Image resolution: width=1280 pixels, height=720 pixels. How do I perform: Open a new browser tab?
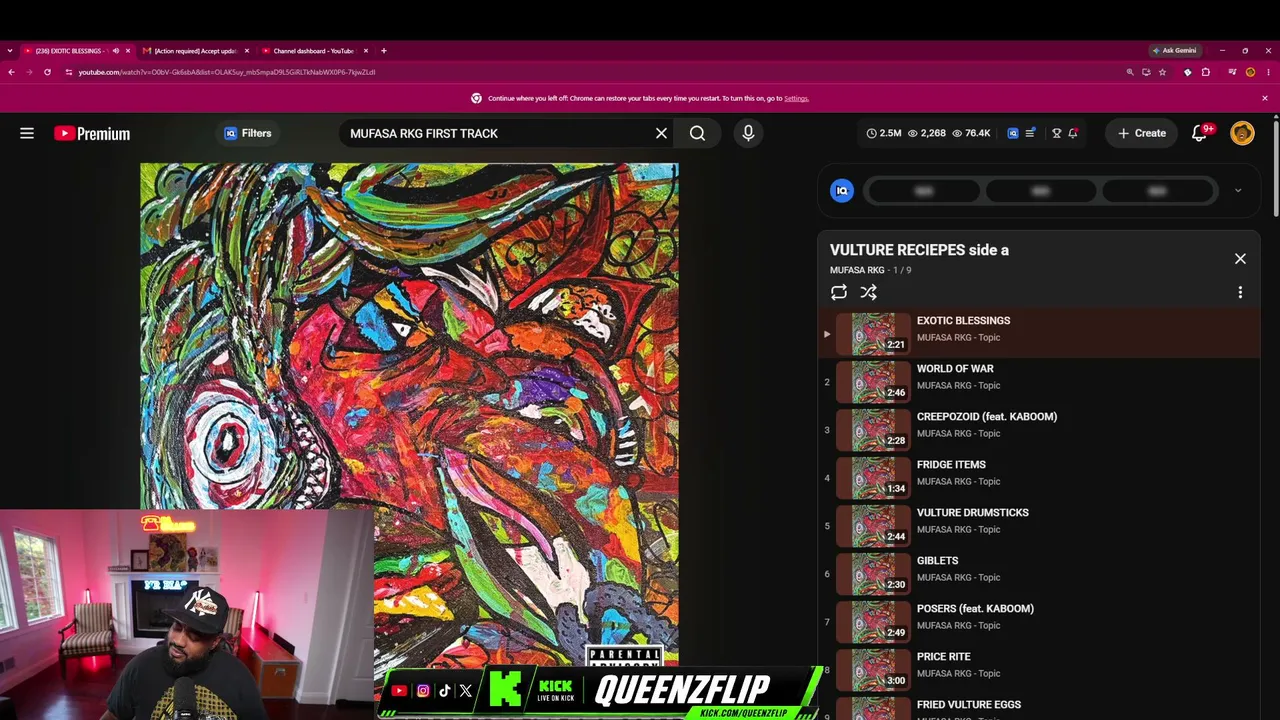pyautogui.click(x=383, y=51)
